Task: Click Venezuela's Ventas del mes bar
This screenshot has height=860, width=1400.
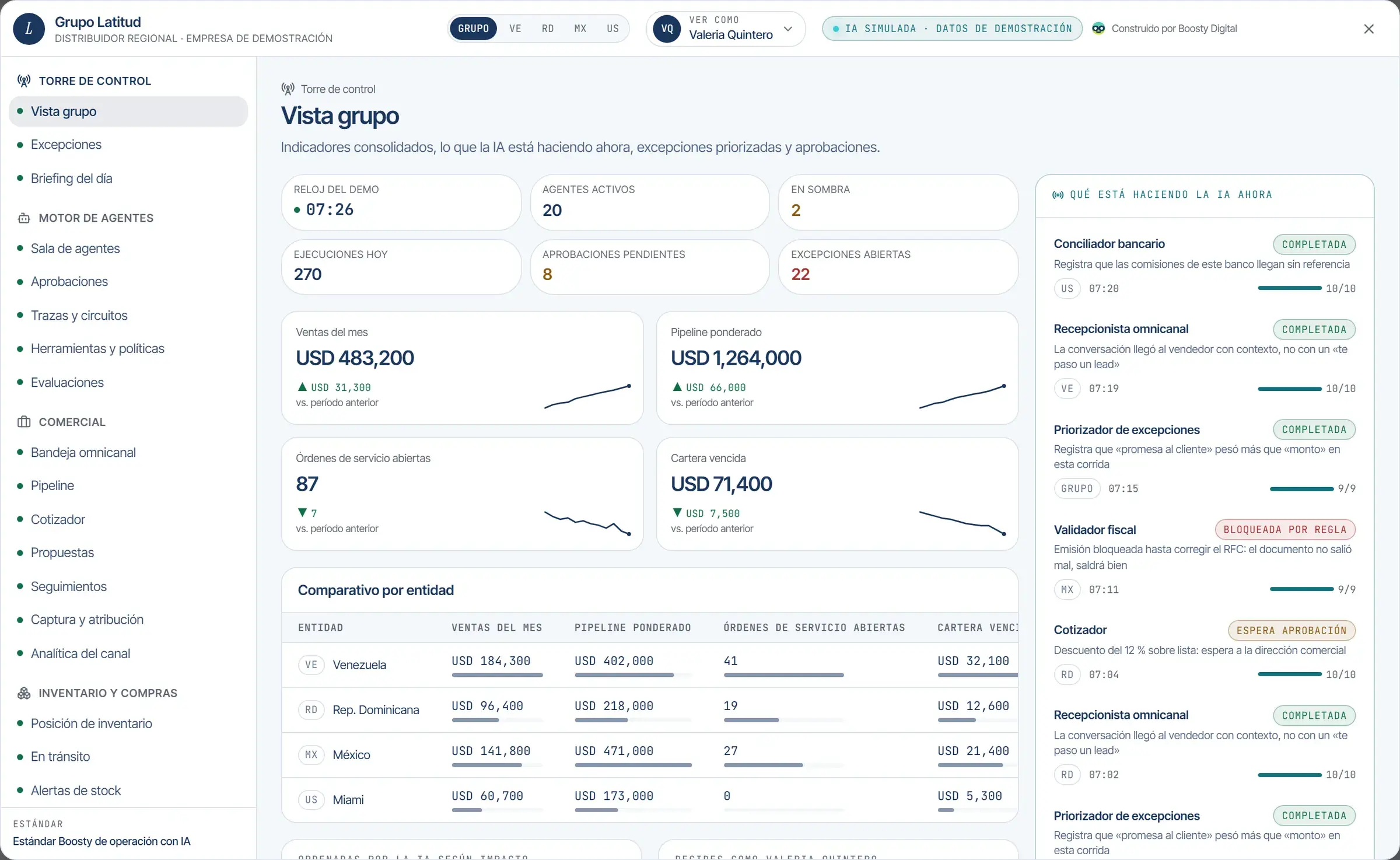Action: click(497, 675)
